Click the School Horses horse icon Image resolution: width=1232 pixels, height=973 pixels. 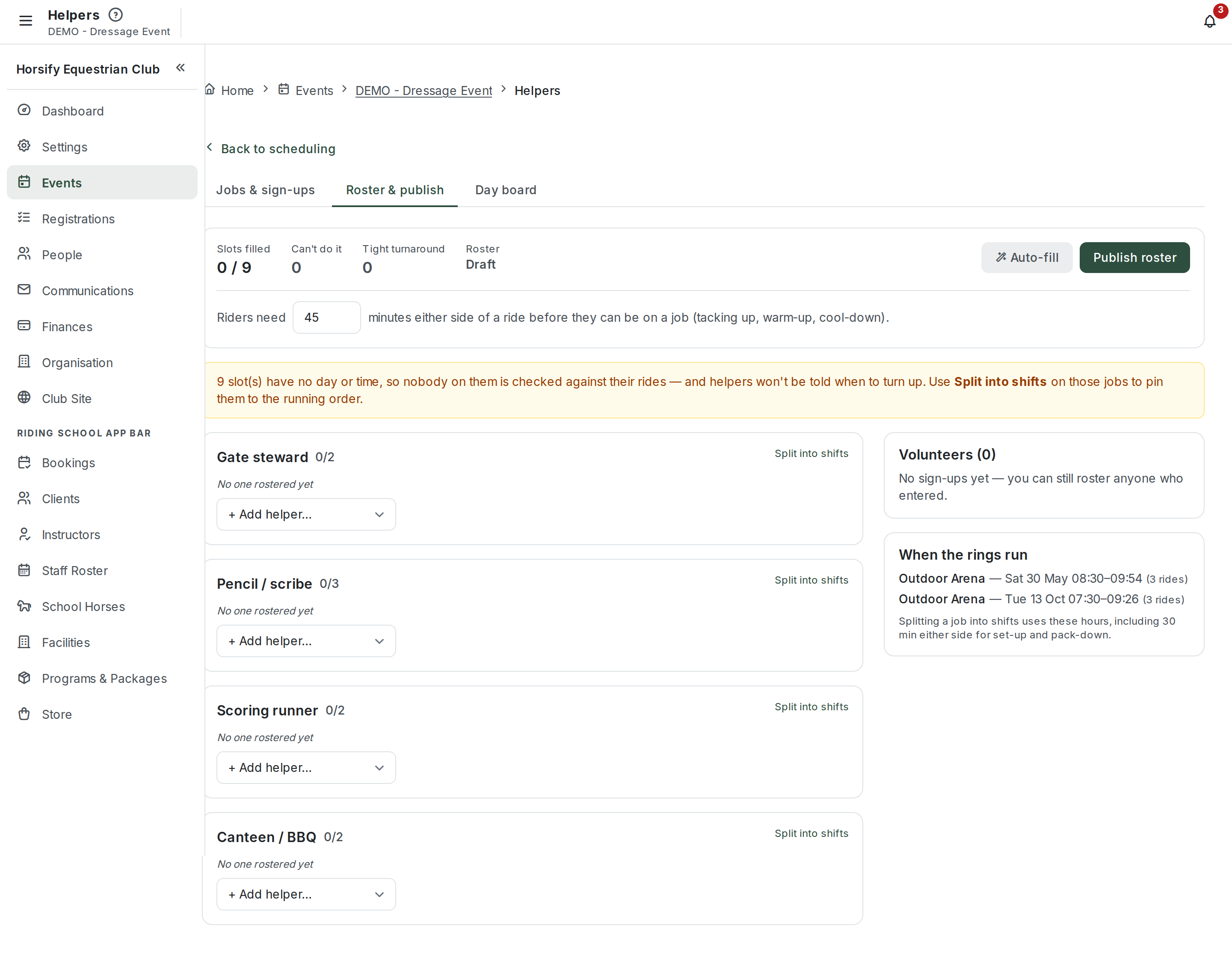(24, 605)
